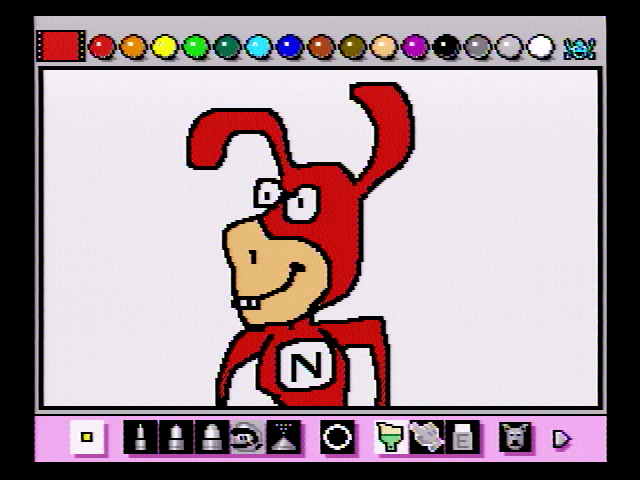Image resolution: width=640 pixels, height=480 pixels.
Task: Select the dark gray color ball
Action: tap(478, 46)
